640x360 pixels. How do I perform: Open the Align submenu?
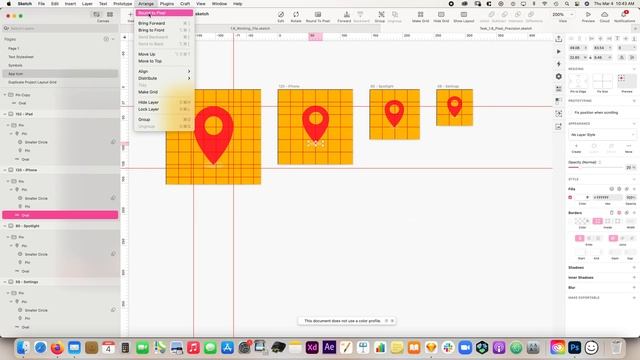[164, 71]
